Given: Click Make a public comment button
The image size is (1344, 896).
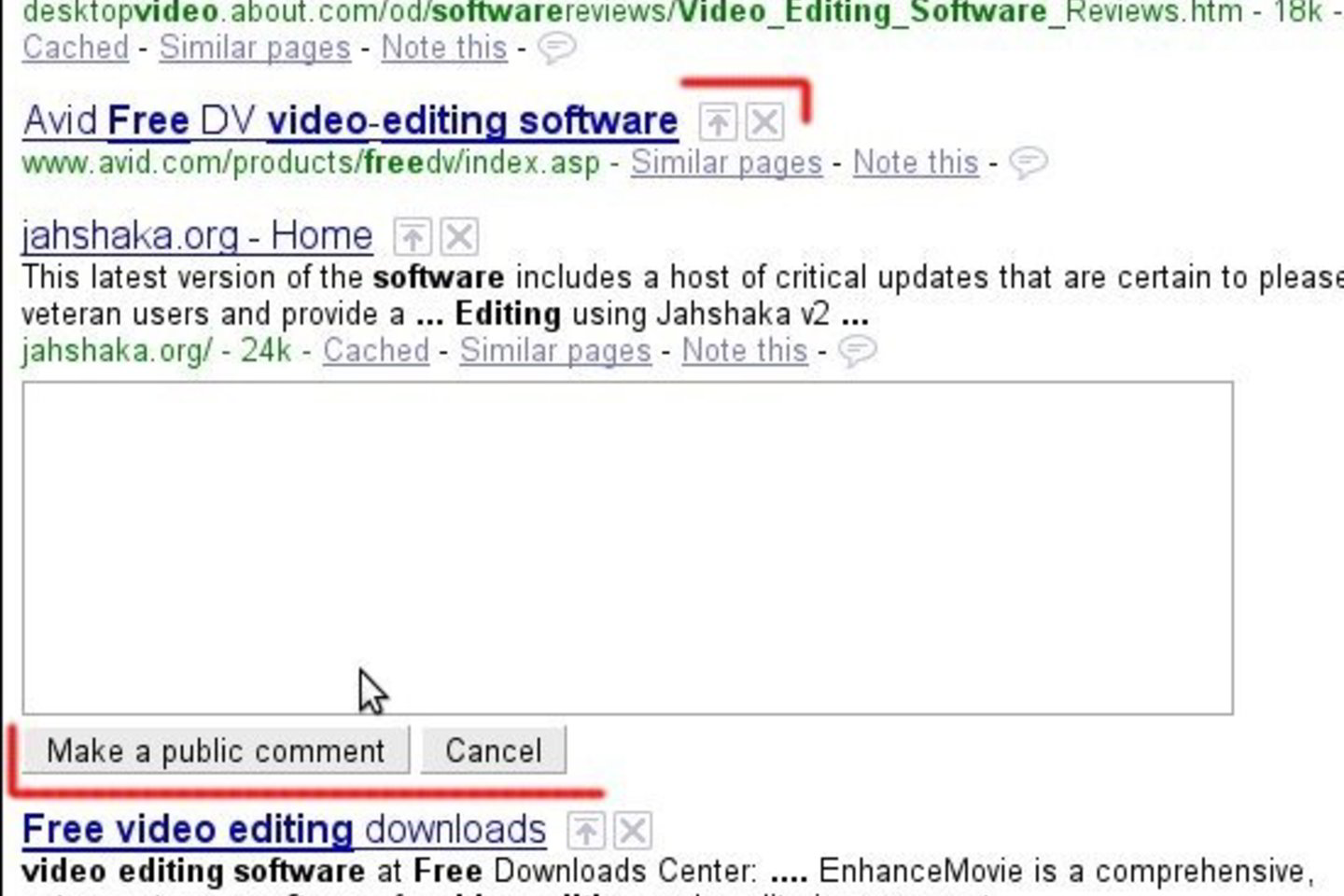Looking at the screenshot, I should 216,751.
